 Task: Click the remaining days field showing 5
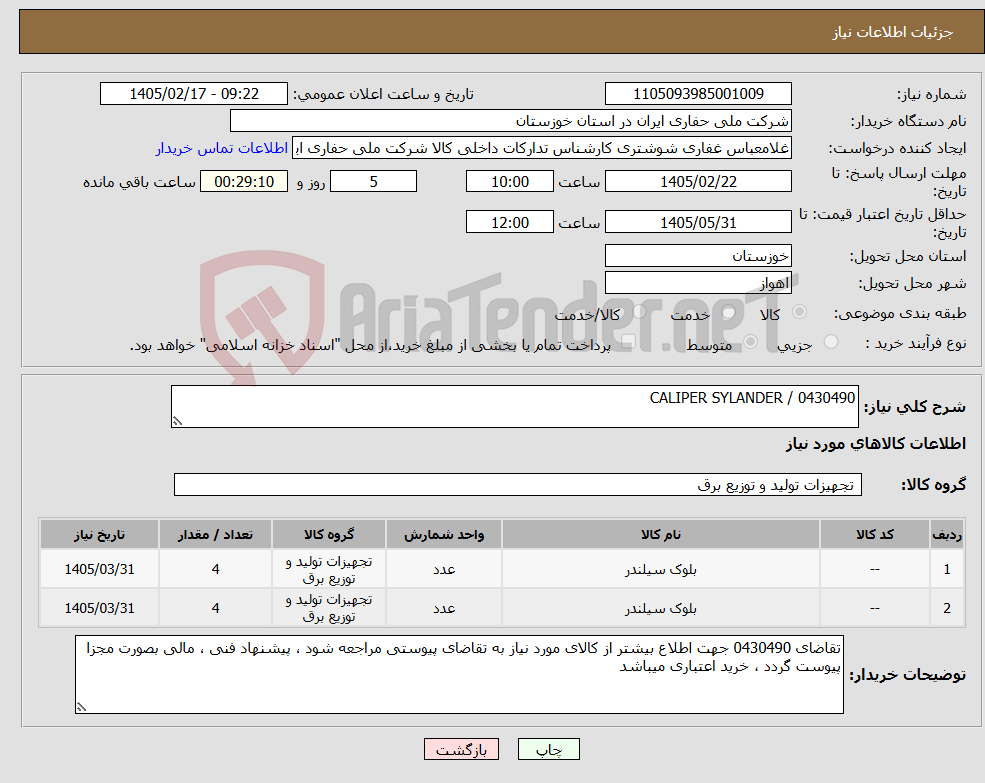point(373,182)
